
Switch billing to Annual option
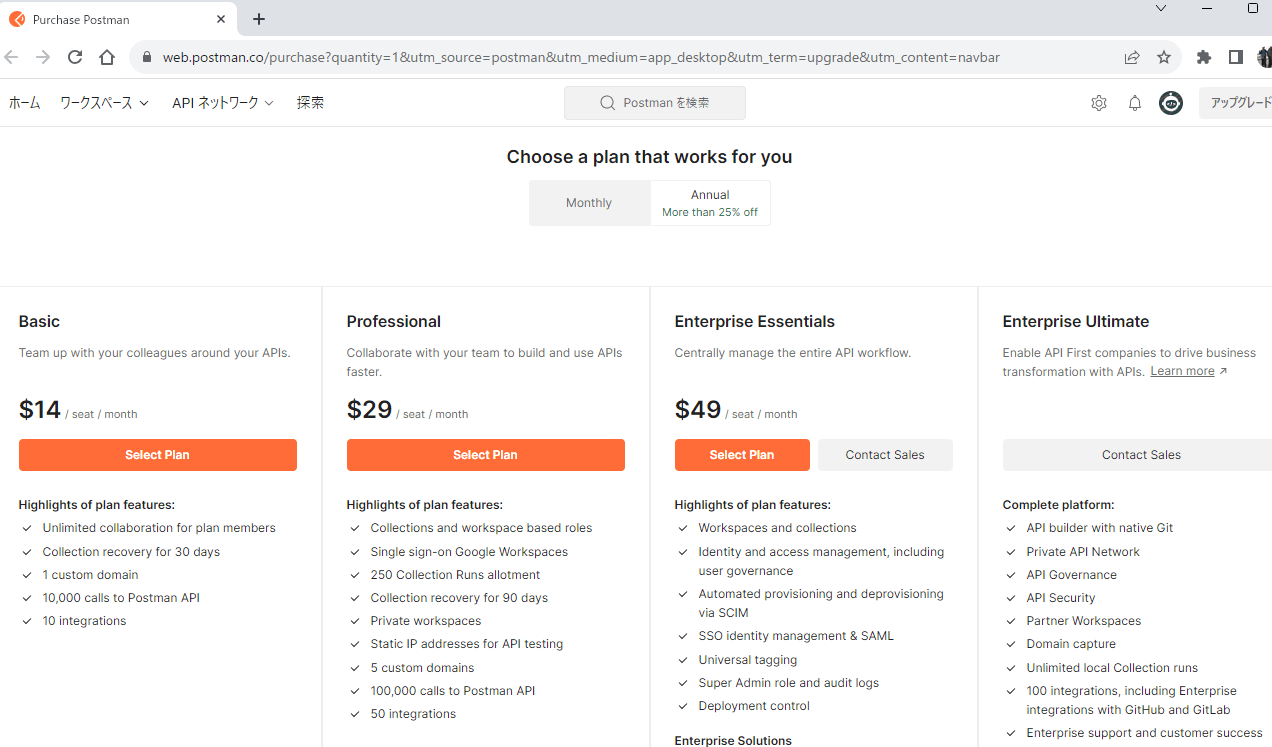[x=710, y=203]
